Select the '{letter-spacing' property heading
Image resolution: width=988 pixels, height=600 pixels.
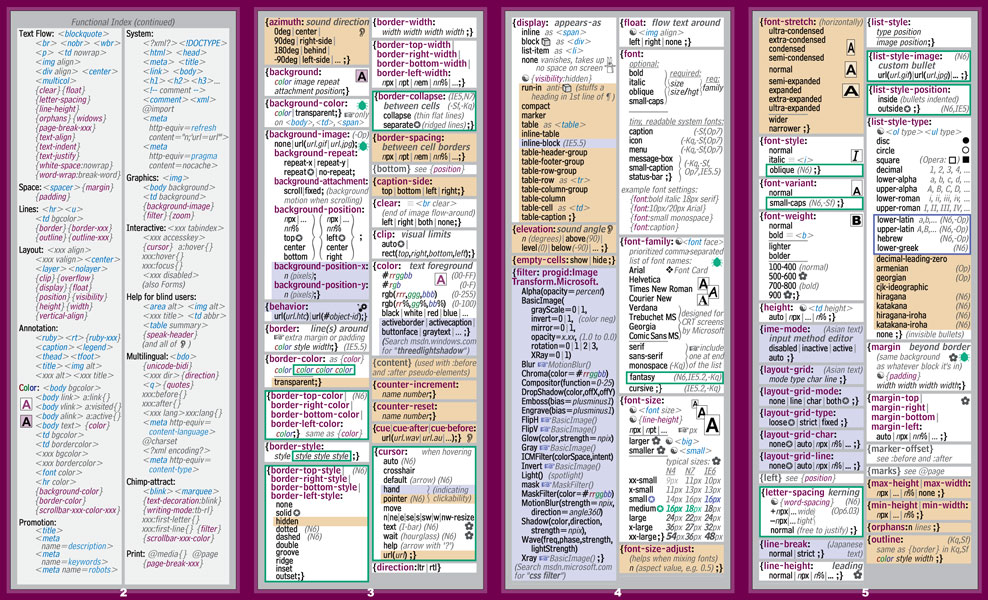pyautogui.click(x=795, y=492)
